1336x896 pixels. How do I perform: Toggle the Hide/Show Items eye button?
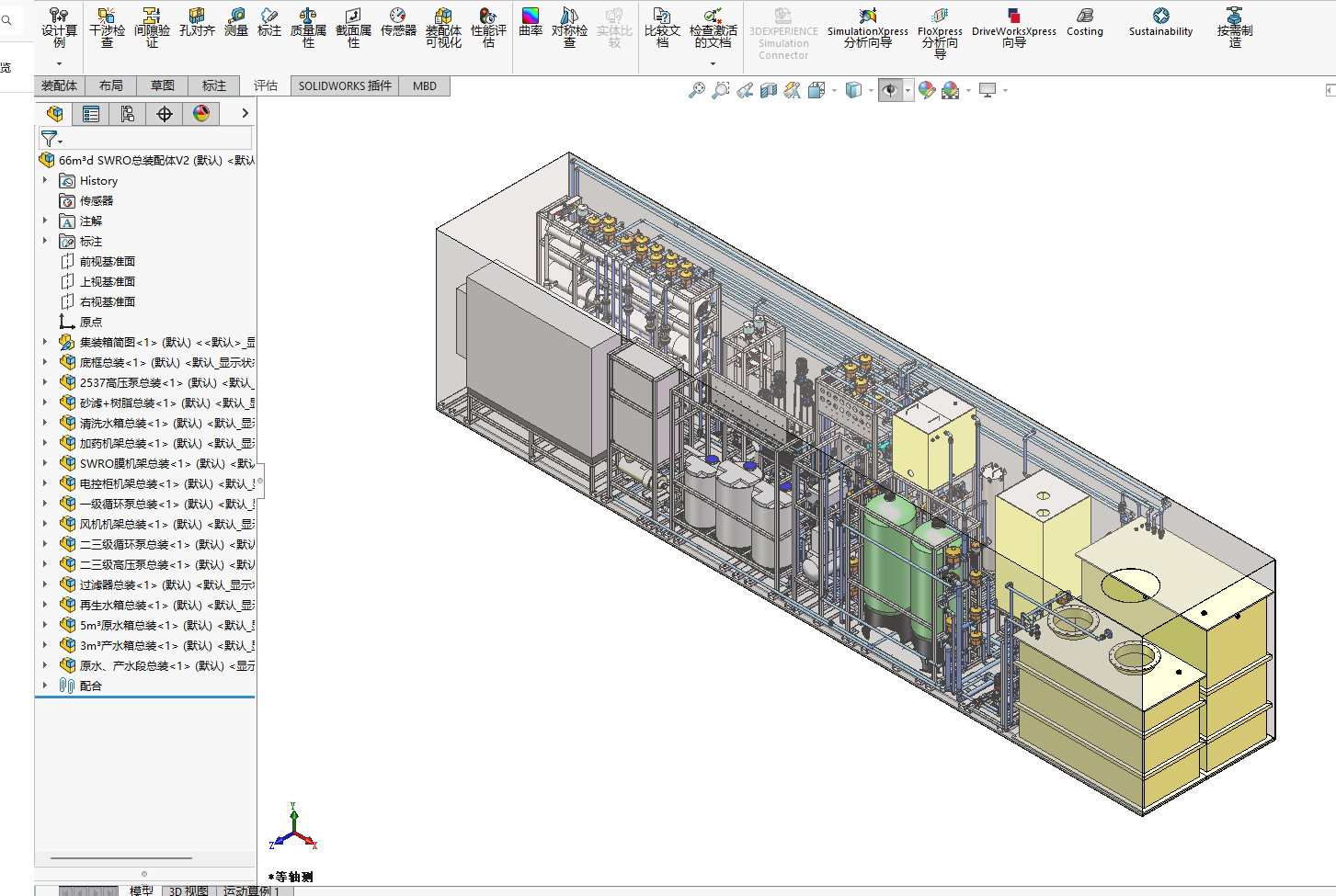[890, 90]
